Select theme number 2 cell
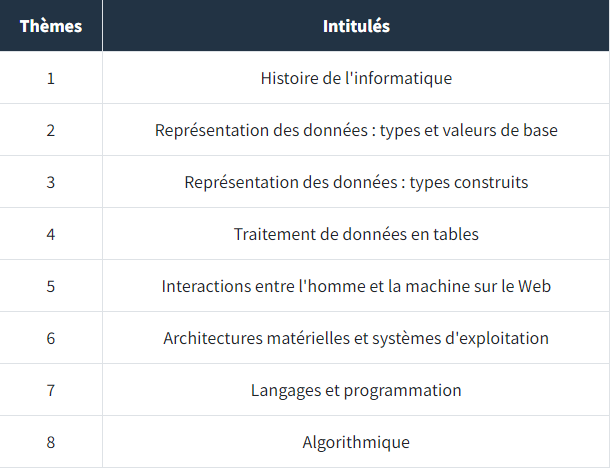Viewport: 611px width, 469px height. 51,130
